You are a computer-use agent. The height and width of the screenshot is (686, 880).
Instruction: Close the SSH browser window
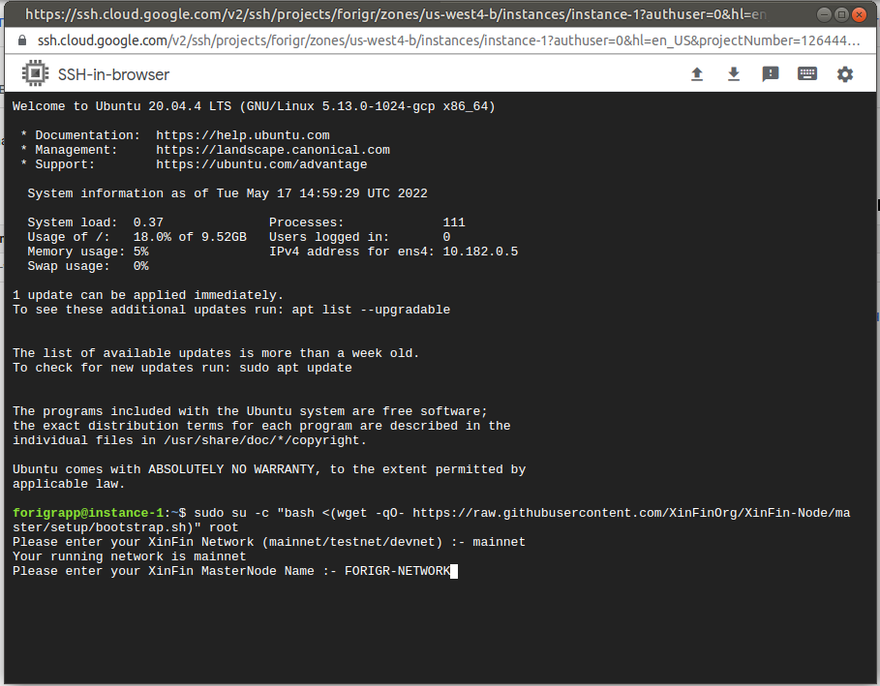(859, 15)
